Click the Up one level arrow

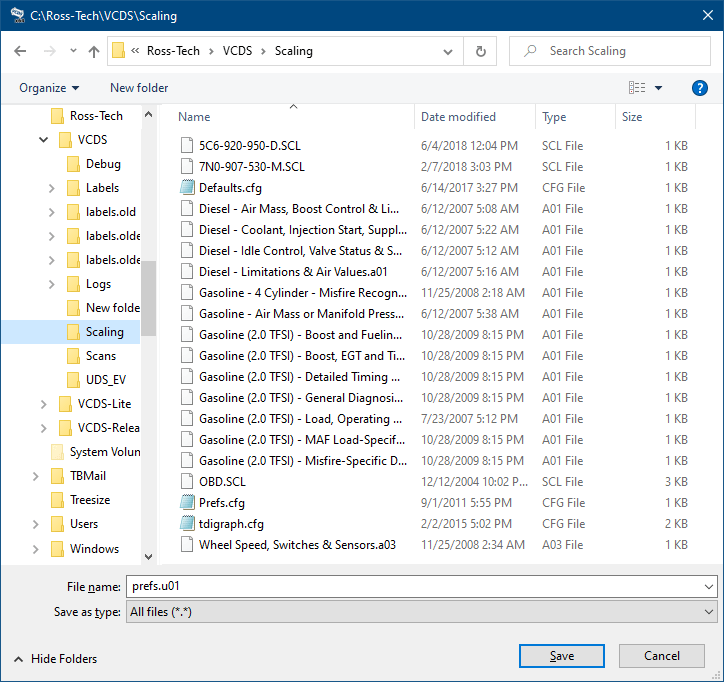point(94,51)
